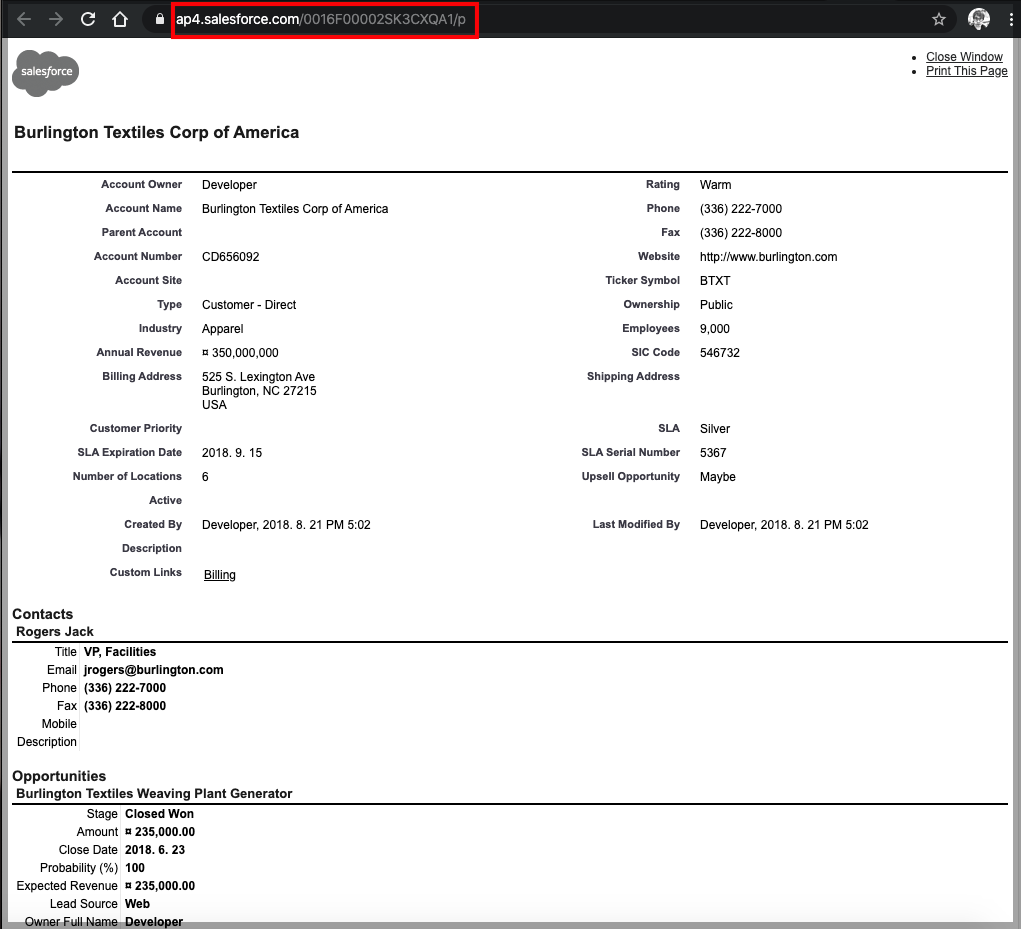Select the account number CD656092

[231, 257]
